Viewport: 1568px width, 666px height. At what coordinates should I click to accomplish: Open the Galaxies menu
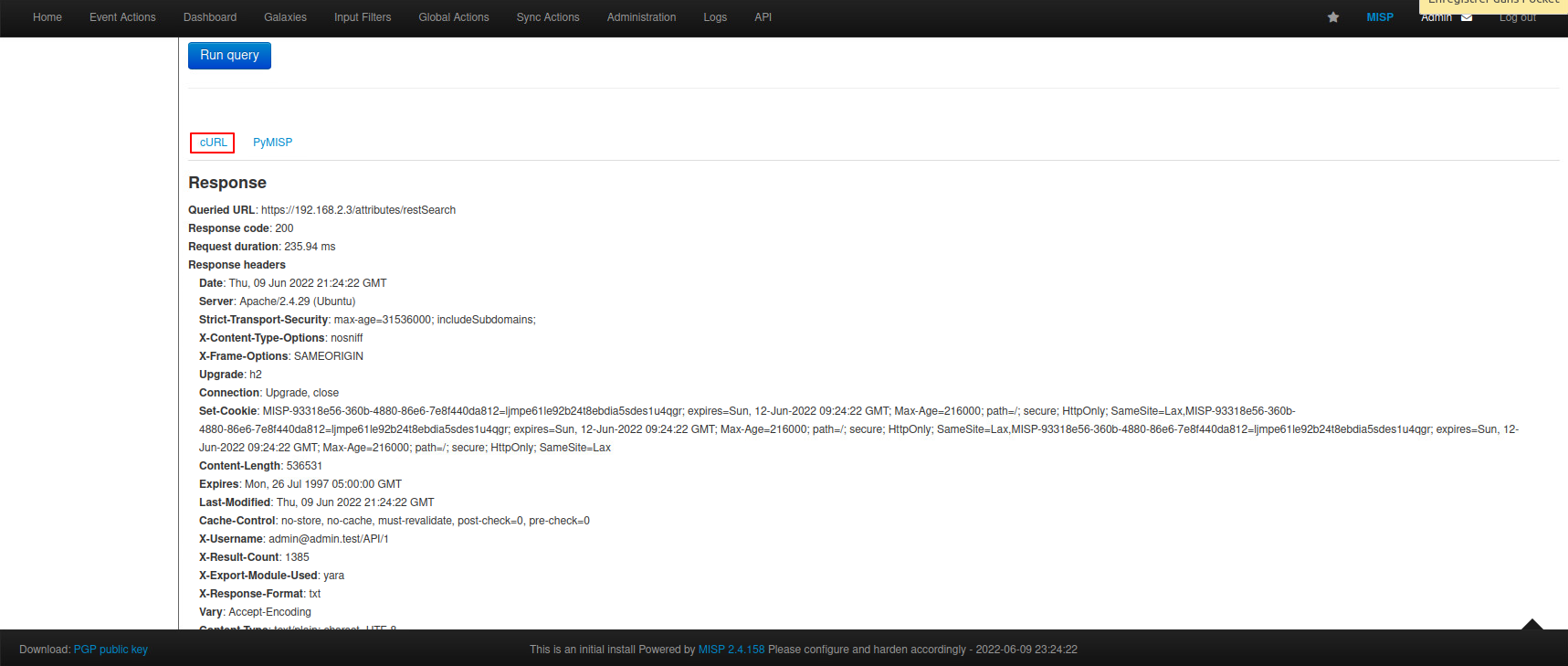(285, 17)
